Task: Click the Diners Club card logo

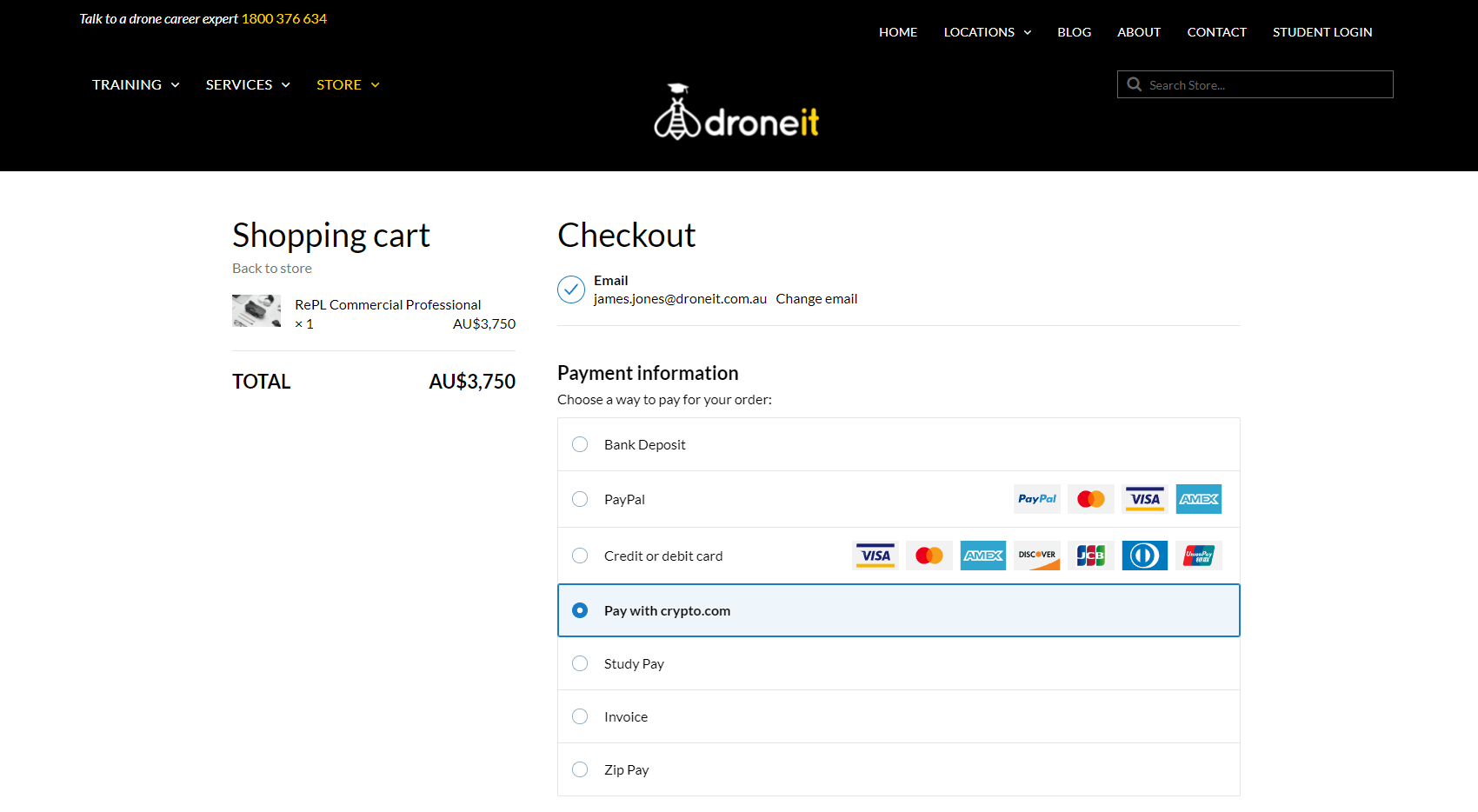Action: [1145, 556]
